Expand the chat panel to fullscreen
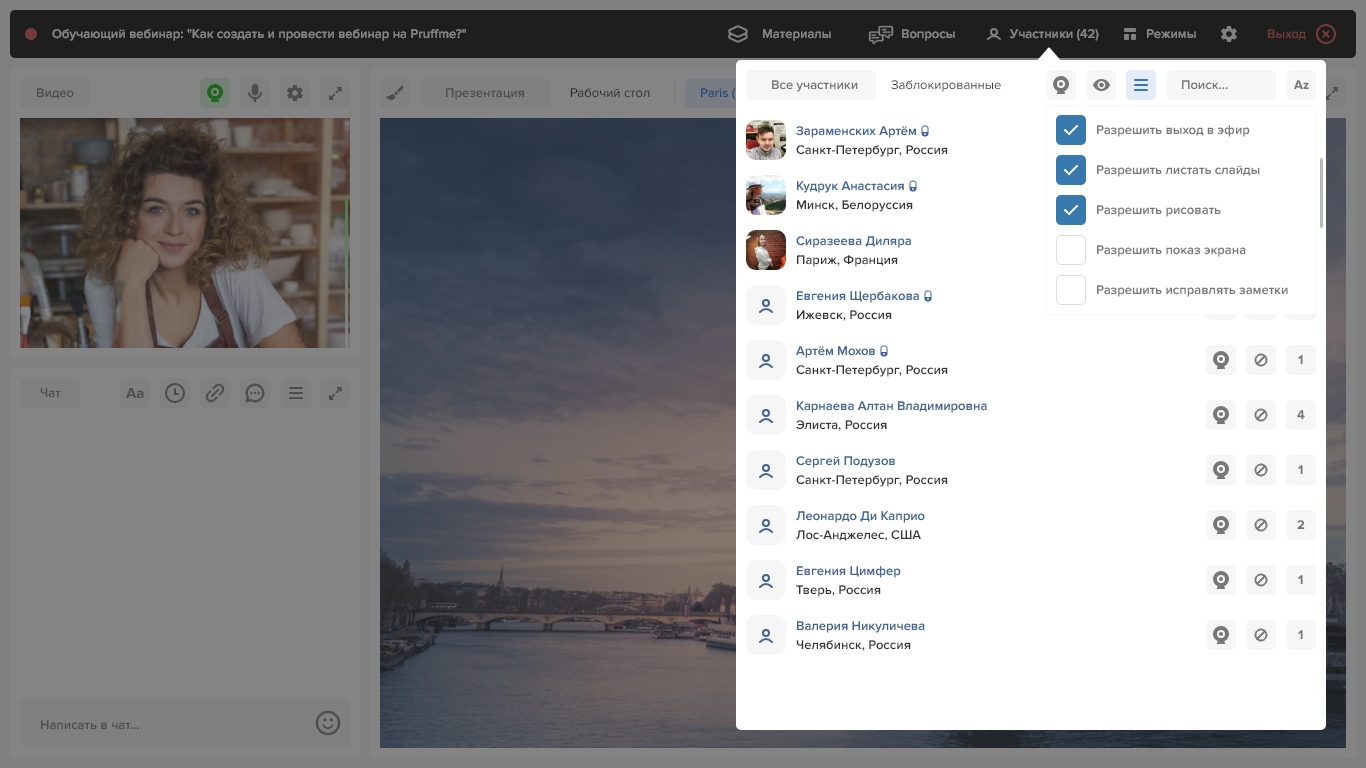The height and width of the screenshot is (768, 1366). [x=335, y=393]
